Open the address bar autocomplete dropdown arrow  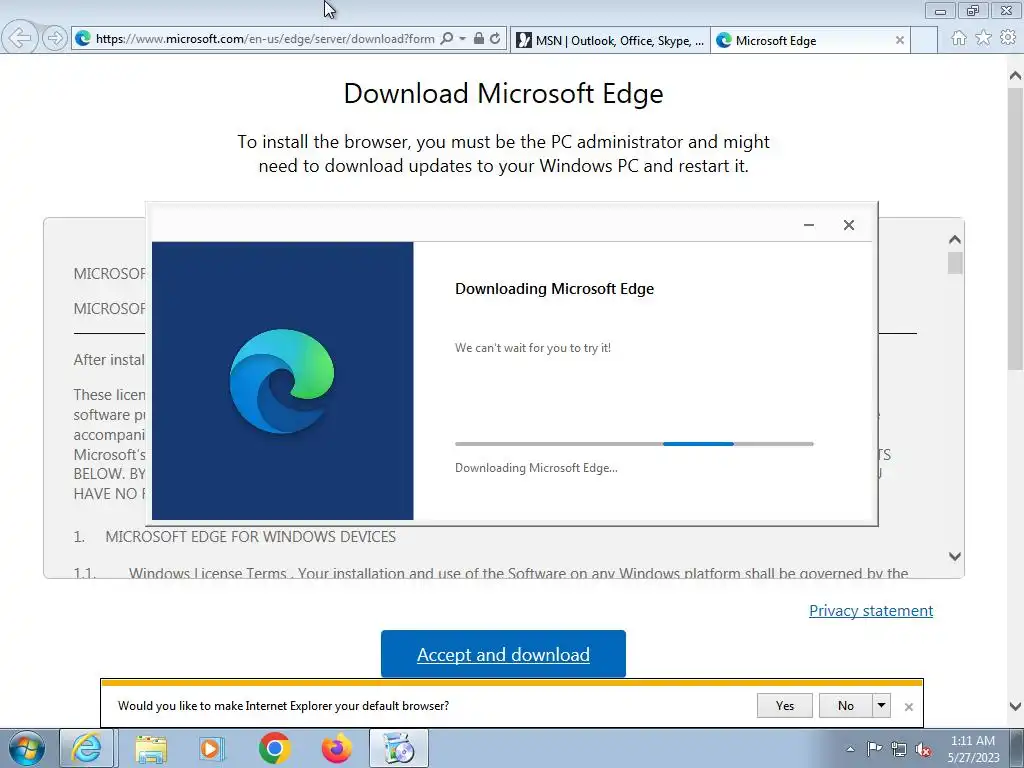[x=462, y=39]
